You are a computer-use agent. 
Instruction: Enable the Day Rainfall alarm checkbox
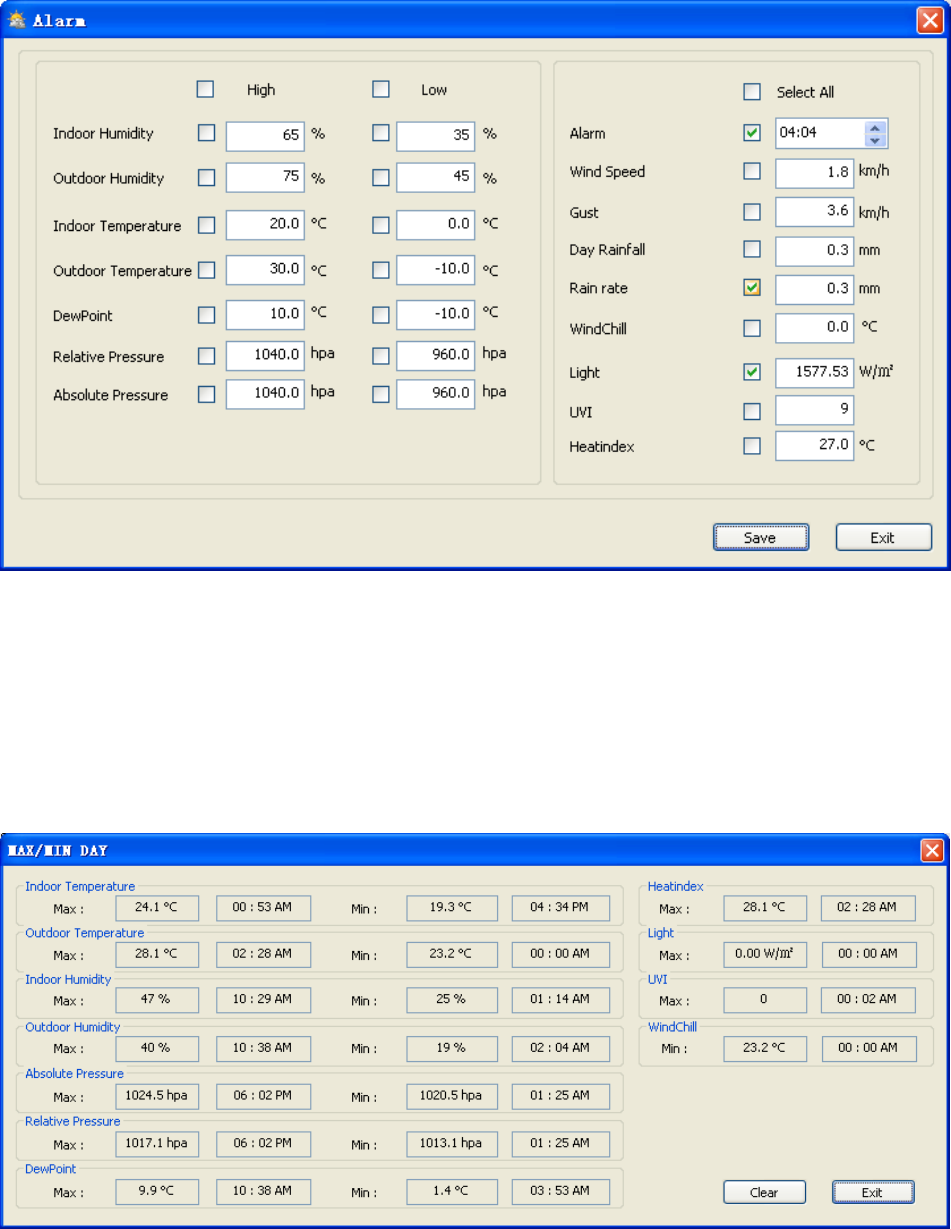point(752,249)
